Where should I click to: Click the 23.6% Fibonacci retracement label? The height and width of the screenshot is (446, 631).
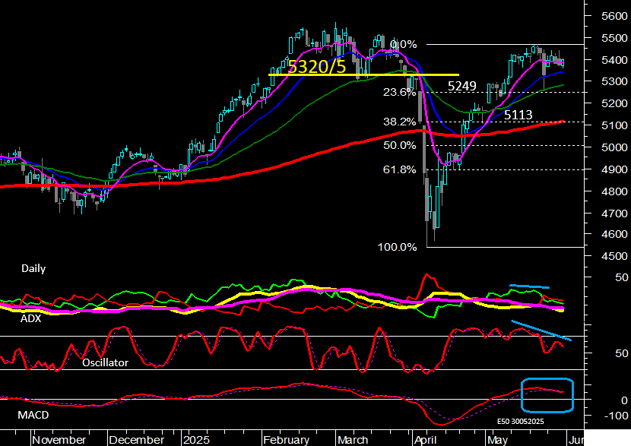pyautogui.click(x=400, y=92)
